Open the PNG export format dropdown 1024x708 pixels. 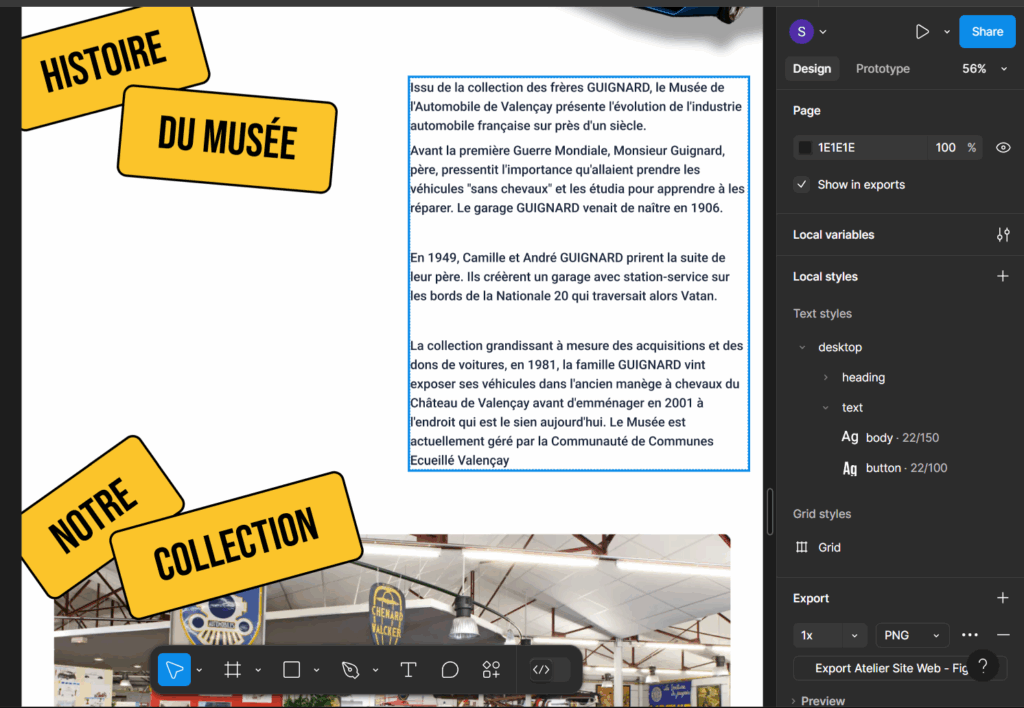coord(911,635)
